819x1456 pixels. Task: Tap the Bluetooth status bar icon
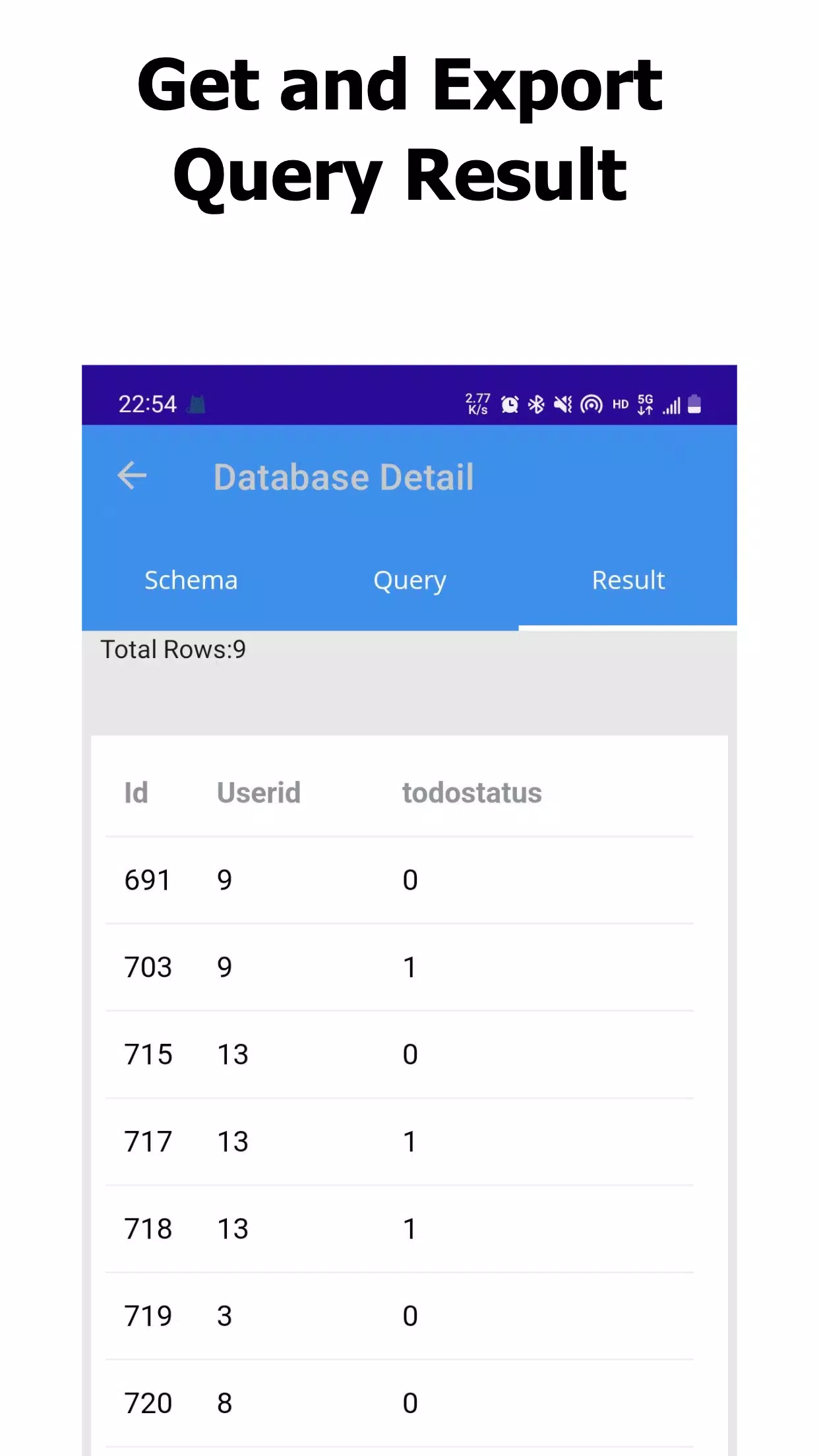pyautogui.click(x=536, y=404)
